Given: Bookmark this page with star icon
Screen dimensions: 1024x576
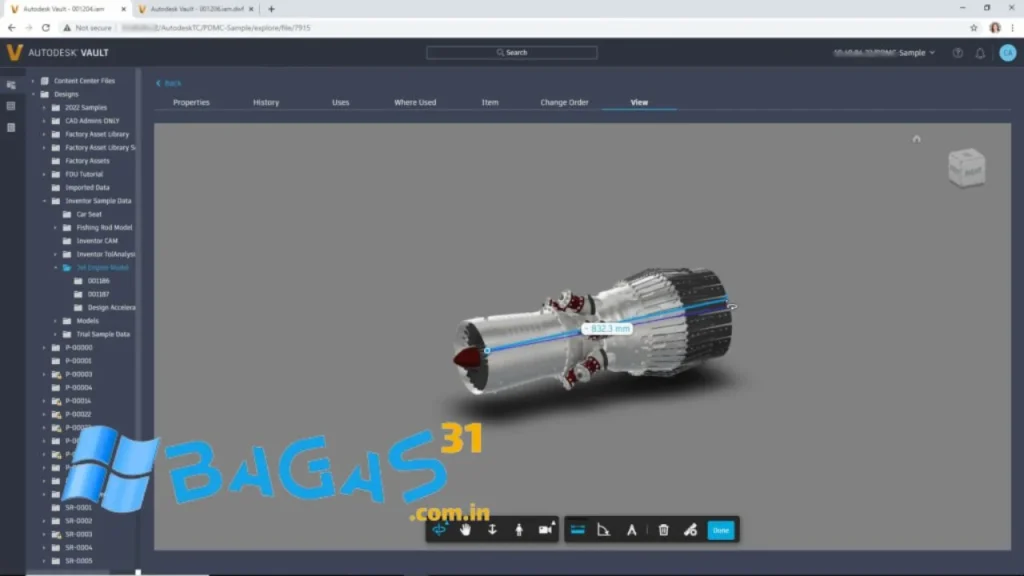Looking at the screenshot, I should point(974,27).
